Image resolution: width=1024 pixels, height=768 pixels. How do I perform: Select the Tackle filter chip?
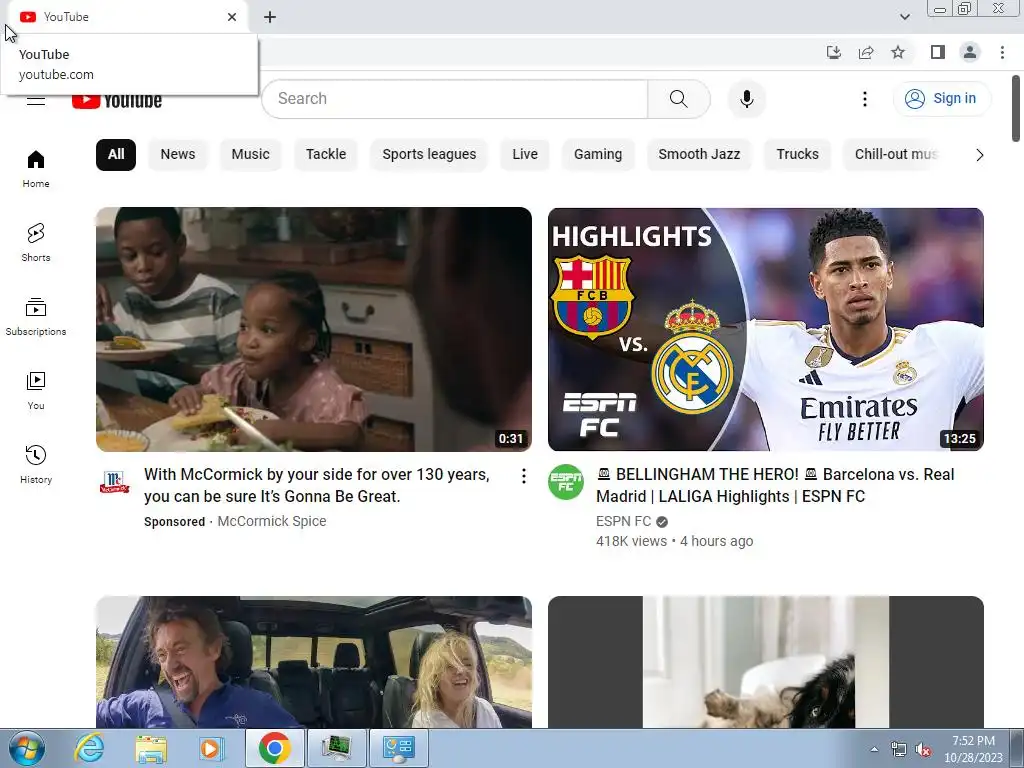pos(326,155)
